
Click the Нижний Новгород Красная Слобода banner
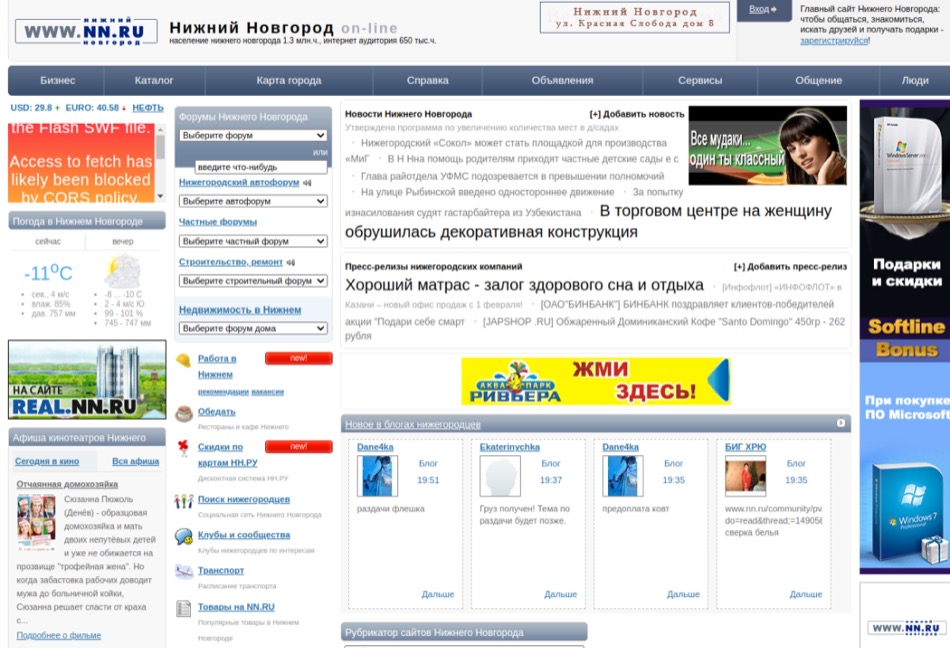click(x=634, y=18)
